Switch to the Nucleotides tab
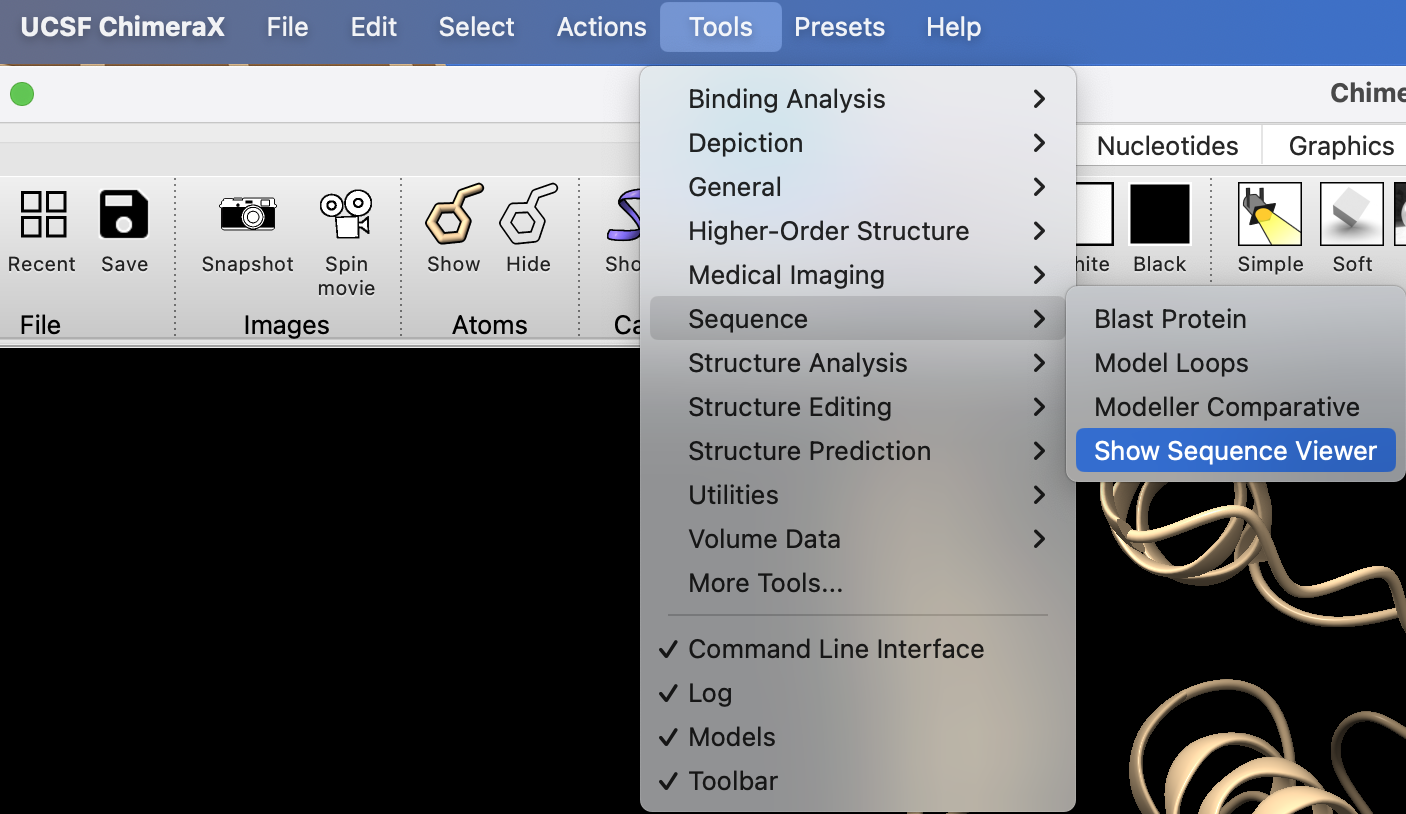Viewport: 1406px width, 814px height. 1167,146
